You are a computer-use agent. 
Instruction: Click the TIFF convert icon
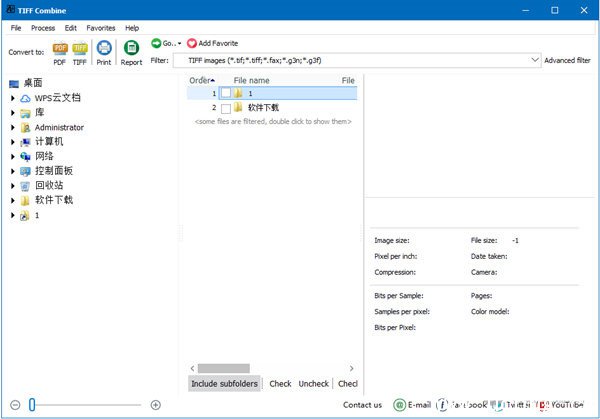[x=80, y=48]
